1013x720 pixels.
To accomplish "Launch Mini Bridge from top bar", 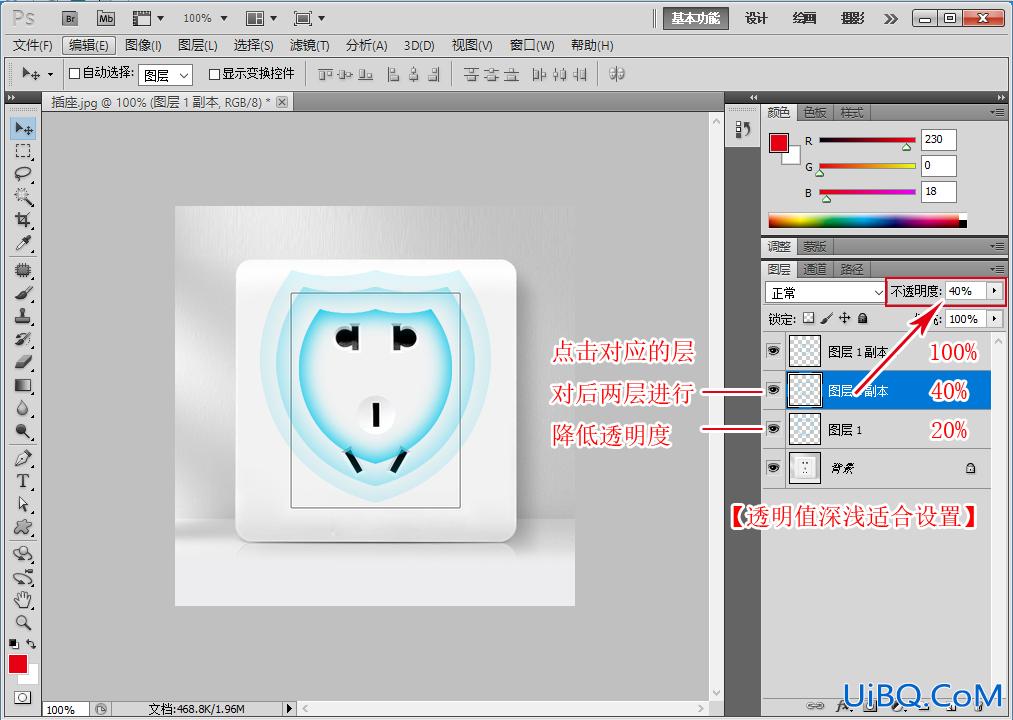I will tap(106, 18).
